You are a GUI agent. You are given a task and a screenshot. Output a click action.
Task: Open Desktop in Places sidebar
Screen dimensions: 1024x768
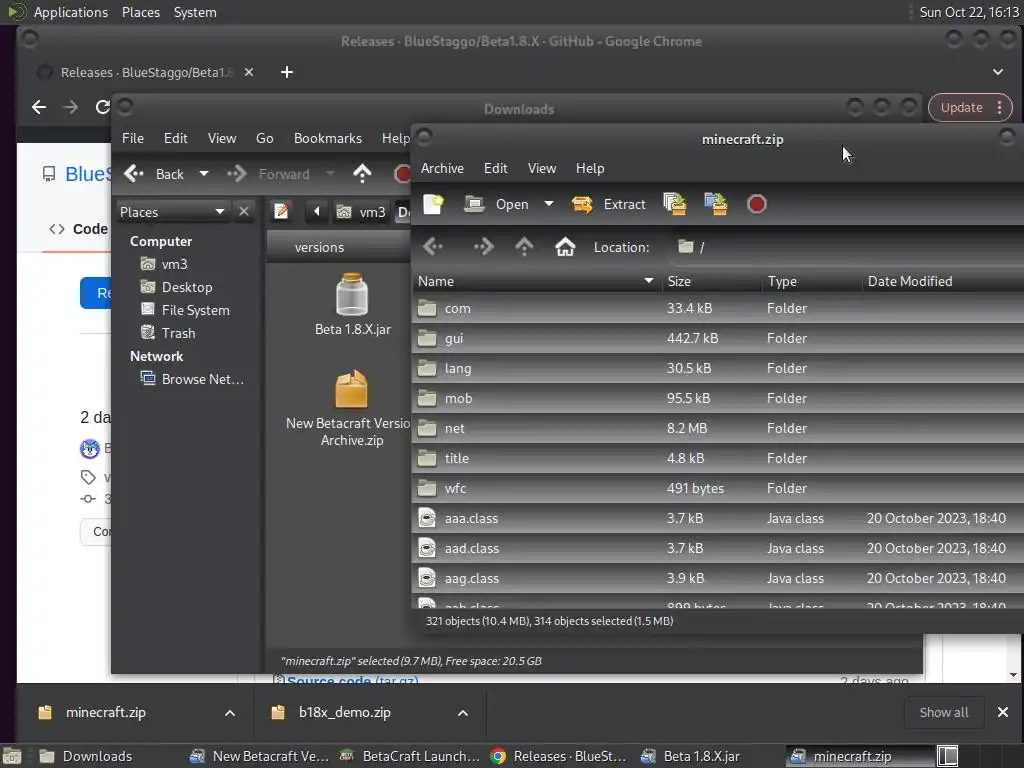(177, 287)
